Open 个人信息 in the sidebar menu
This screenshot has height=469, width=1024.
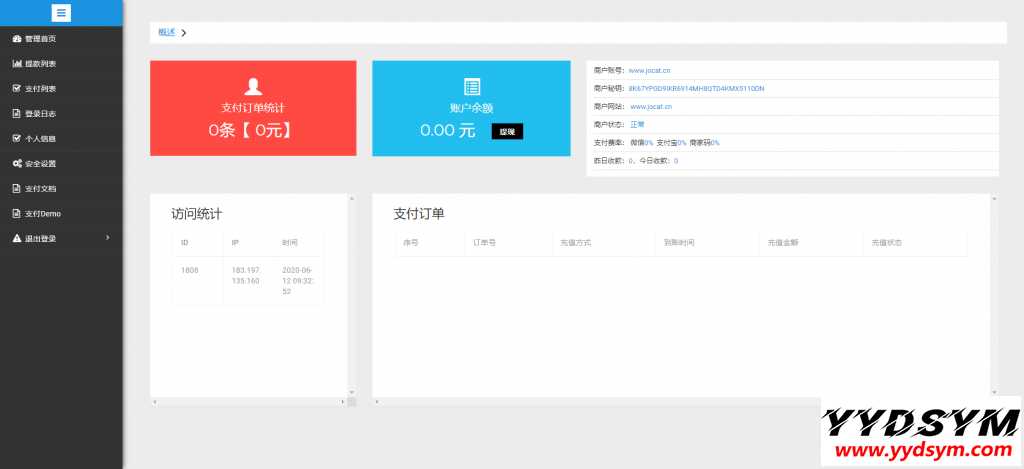40,138
